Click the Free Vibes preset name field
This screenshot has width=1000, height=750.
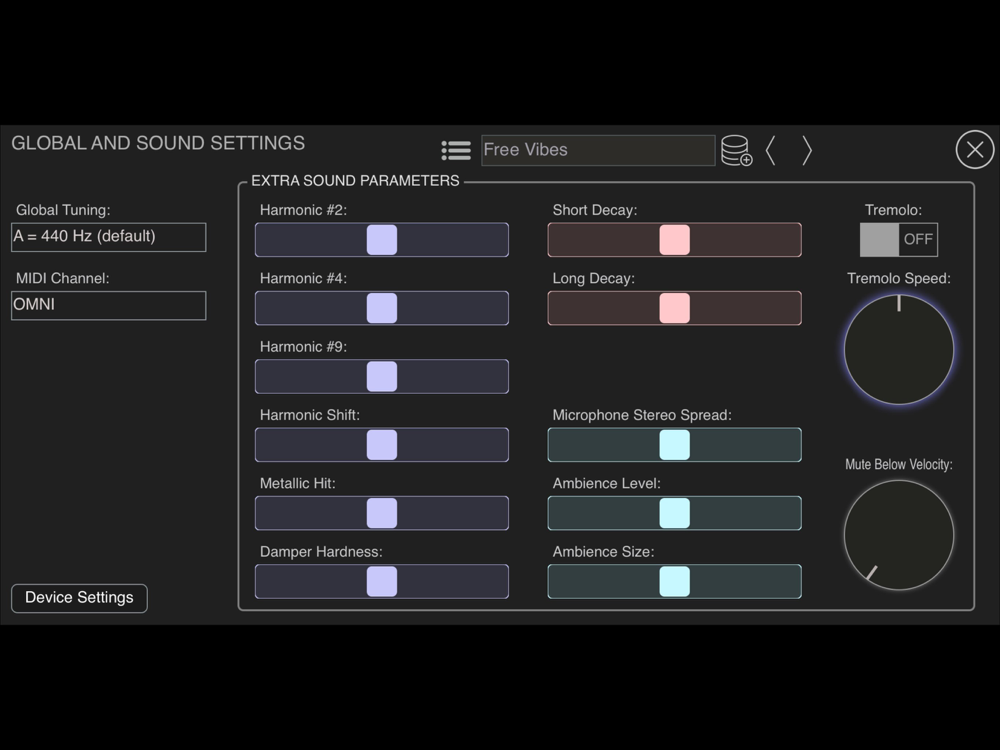[x=598, y=151]
